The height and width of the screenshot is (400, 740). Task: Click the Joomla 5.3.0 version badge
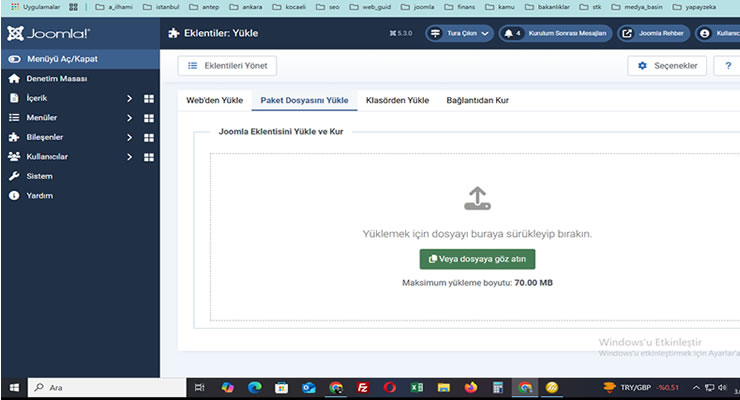[x=401, y=33]
